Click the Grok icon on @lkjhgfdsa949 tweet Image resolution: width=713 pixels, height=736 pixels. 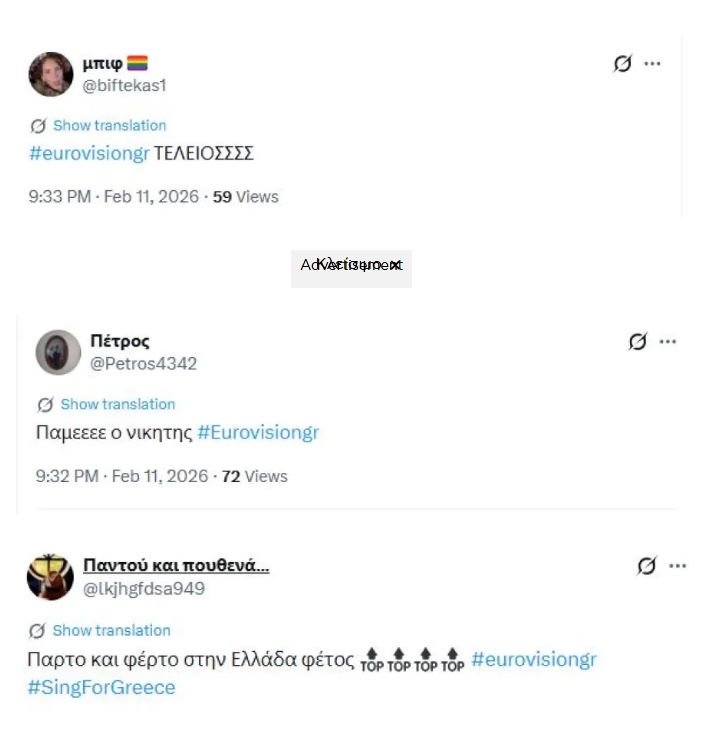pos(646,566)
